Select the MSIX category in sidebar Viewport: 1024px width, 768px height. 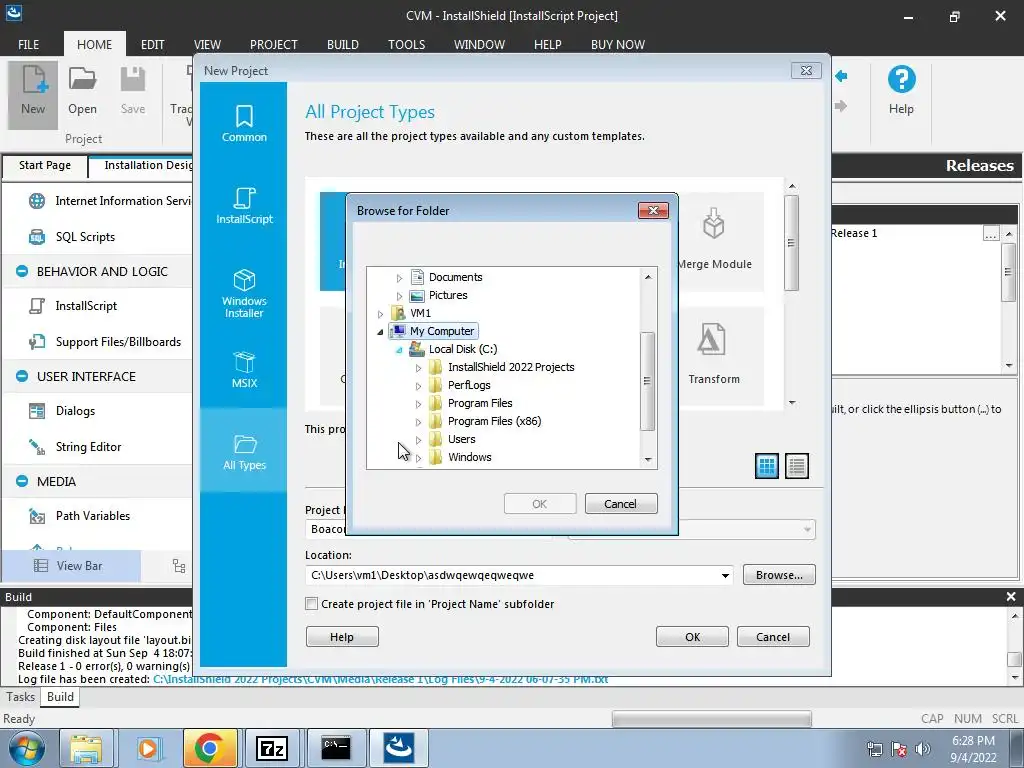pos(244,369)
